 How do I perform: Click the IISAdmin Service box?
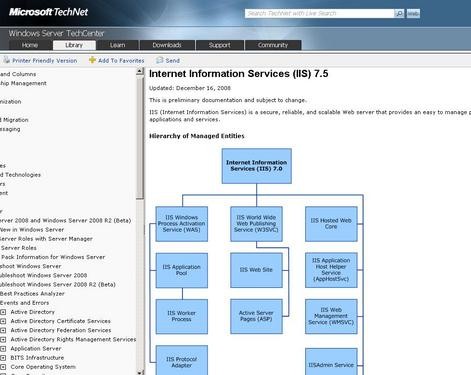pyautogui.click(x=331, y=362)
